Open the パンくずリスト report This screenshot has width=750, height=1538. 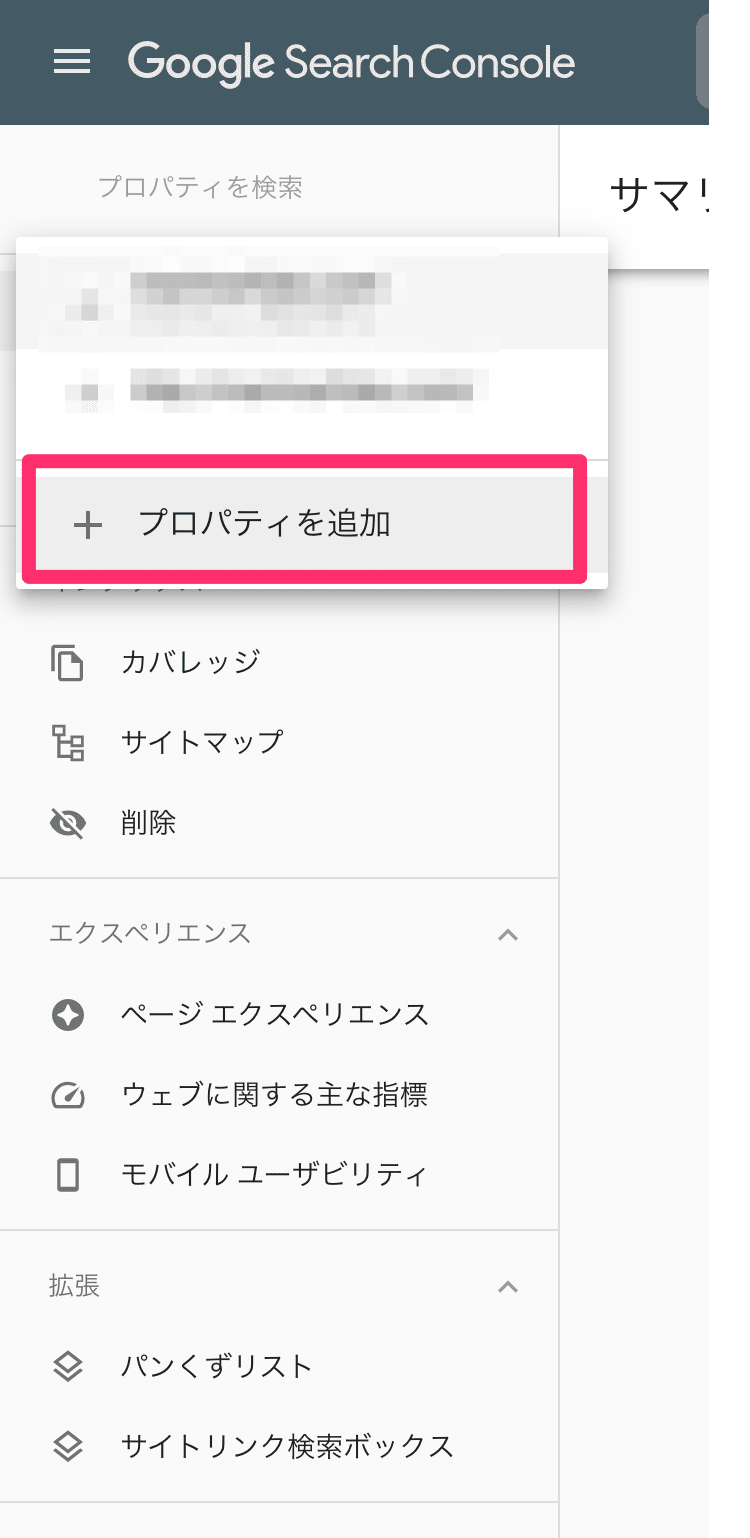(x=217, y=1366)
